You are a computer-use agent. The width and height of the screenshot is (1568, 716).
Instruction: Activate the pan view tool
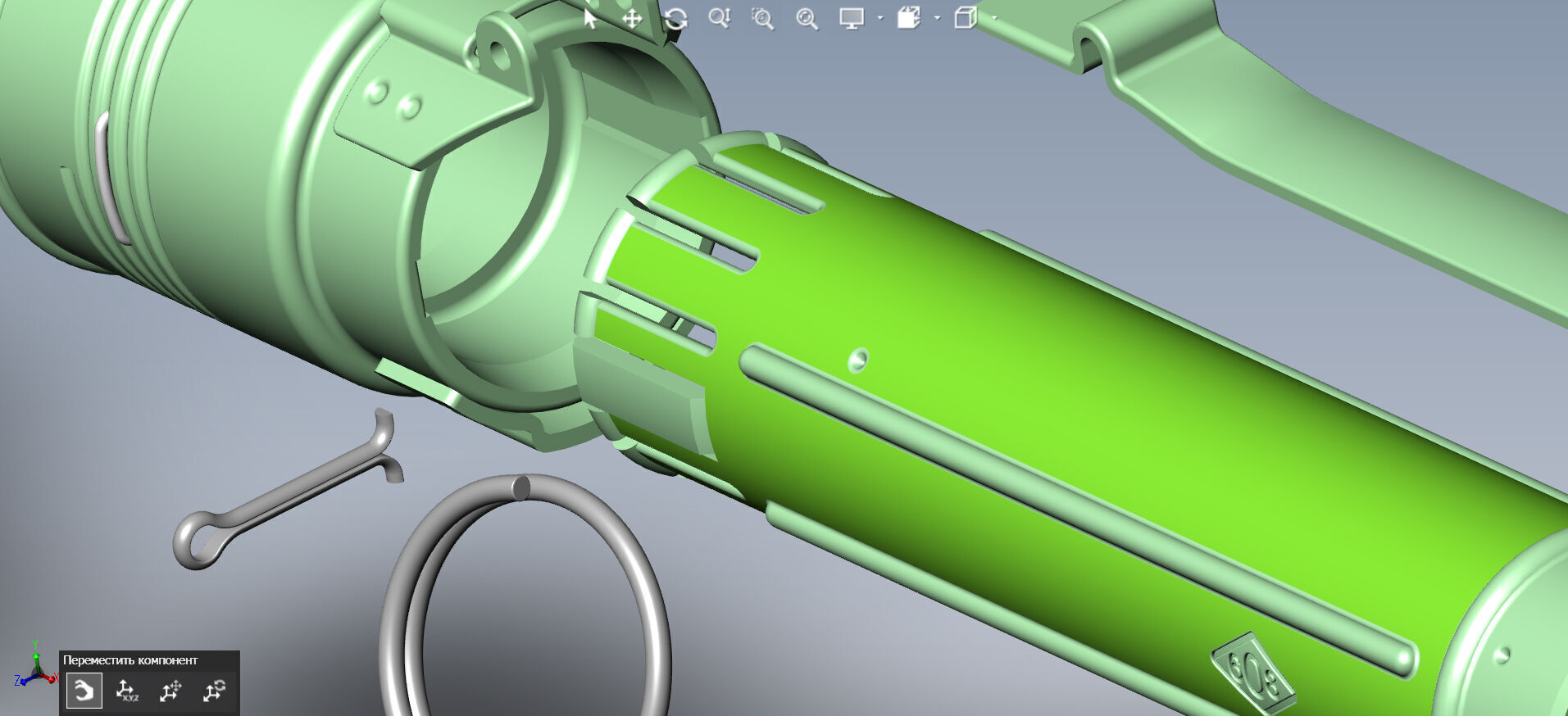(632, 19)
